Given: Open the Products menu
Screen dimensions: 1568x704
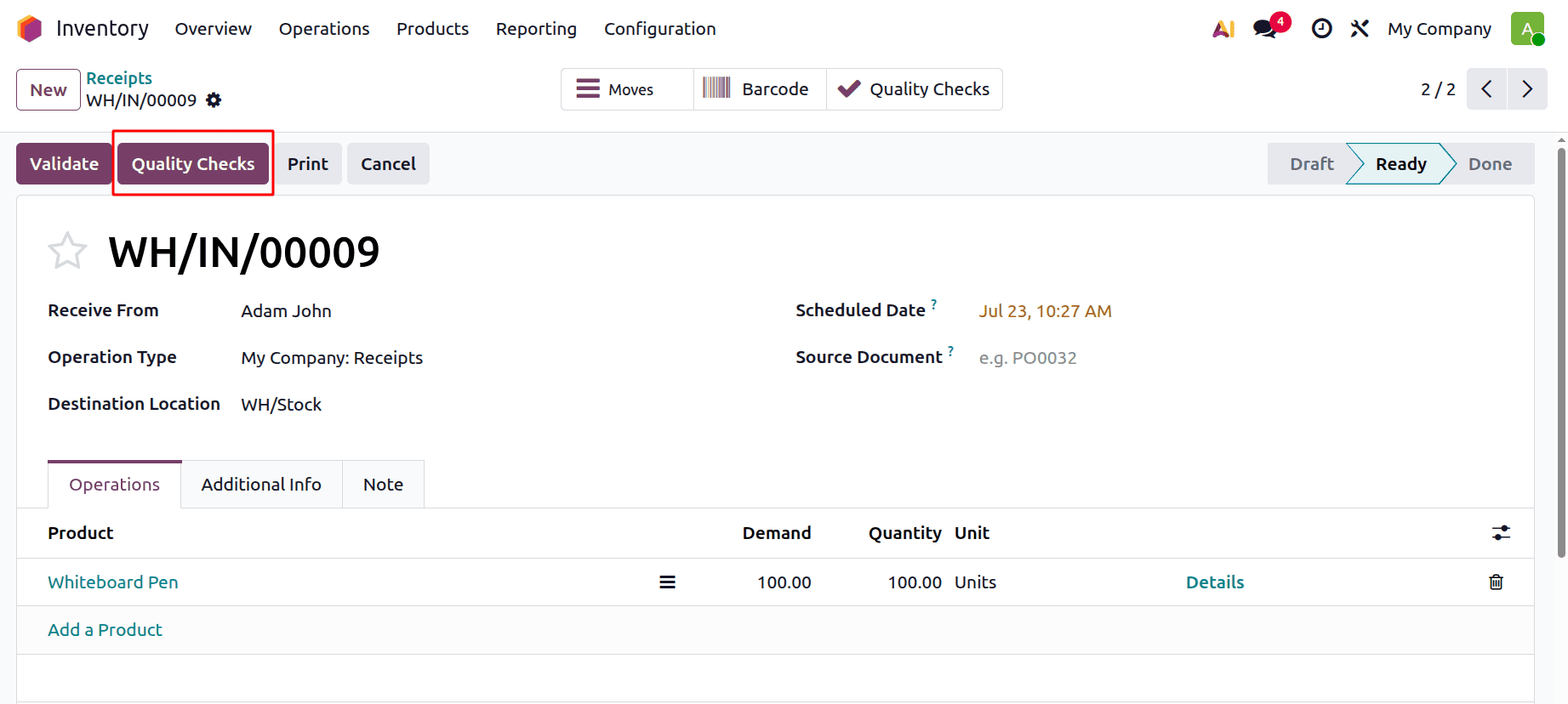Looking at the screenshot, I should (x=432, y=29).
